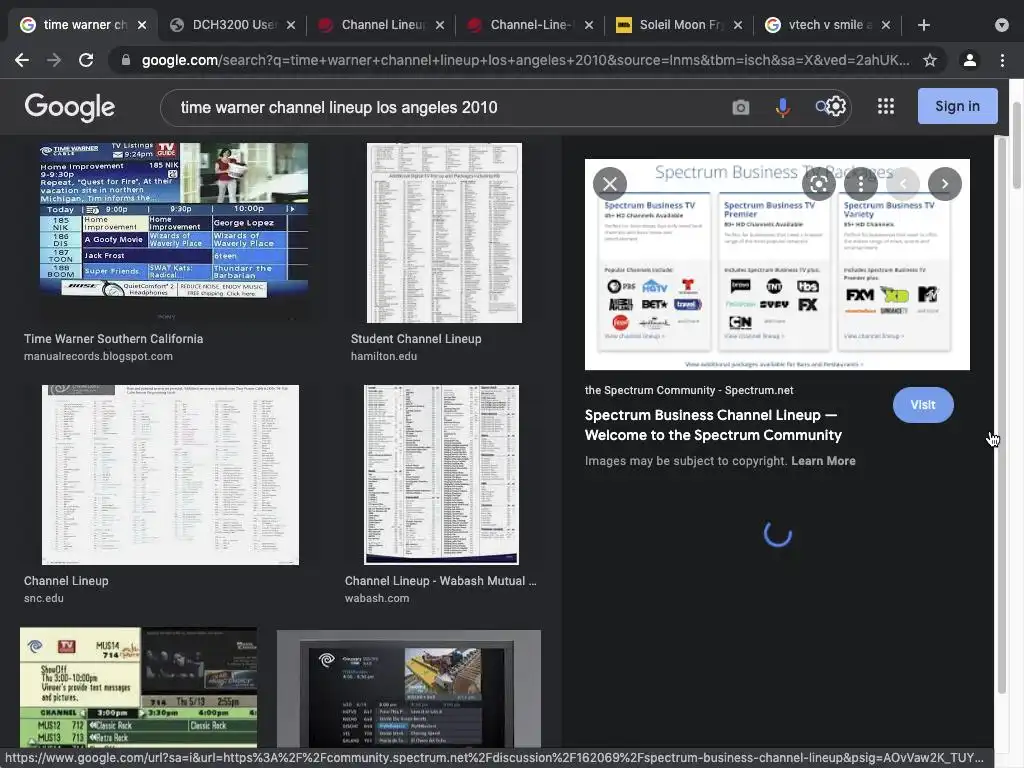Click the lock icon in address bar
Image resolution: width=1024 pixels, height=768 pixels.
tap(126, 60)
